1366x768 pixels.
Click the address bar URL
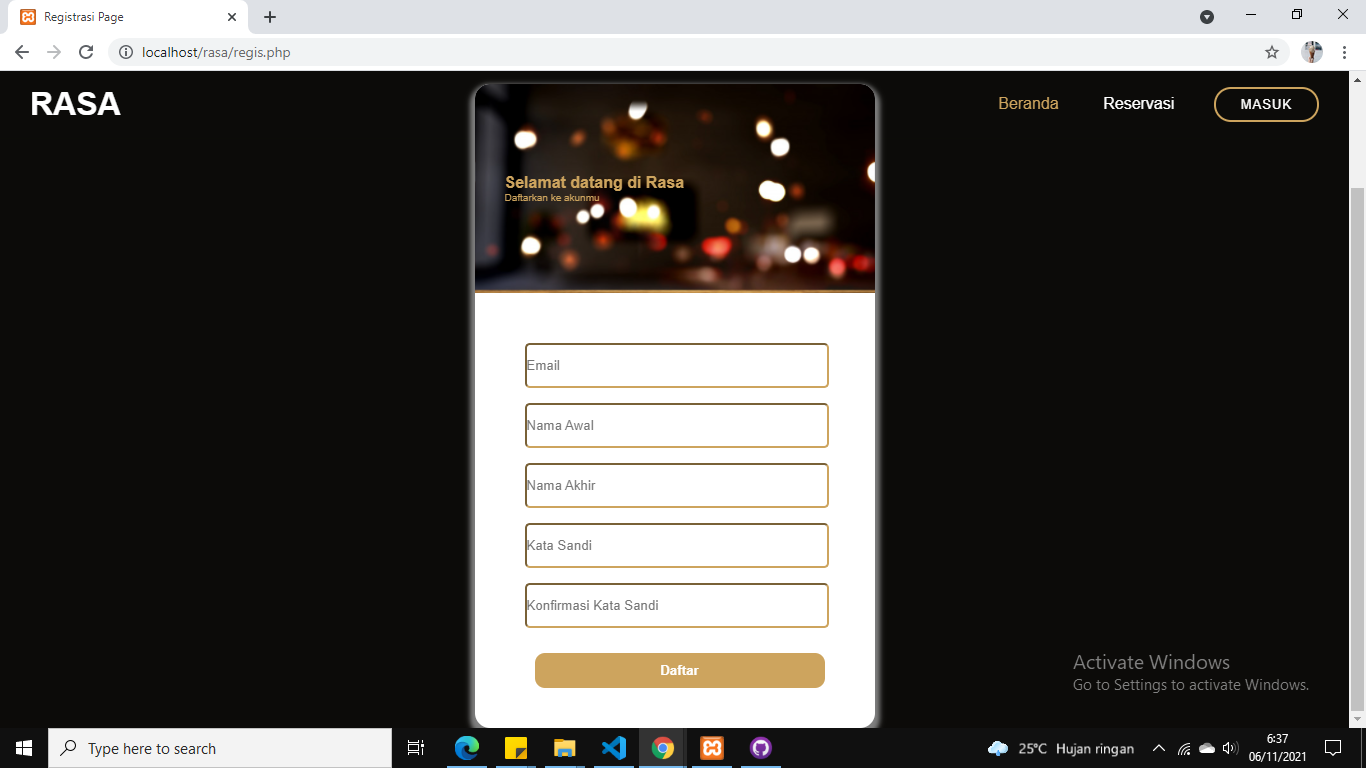pos(216,52)
